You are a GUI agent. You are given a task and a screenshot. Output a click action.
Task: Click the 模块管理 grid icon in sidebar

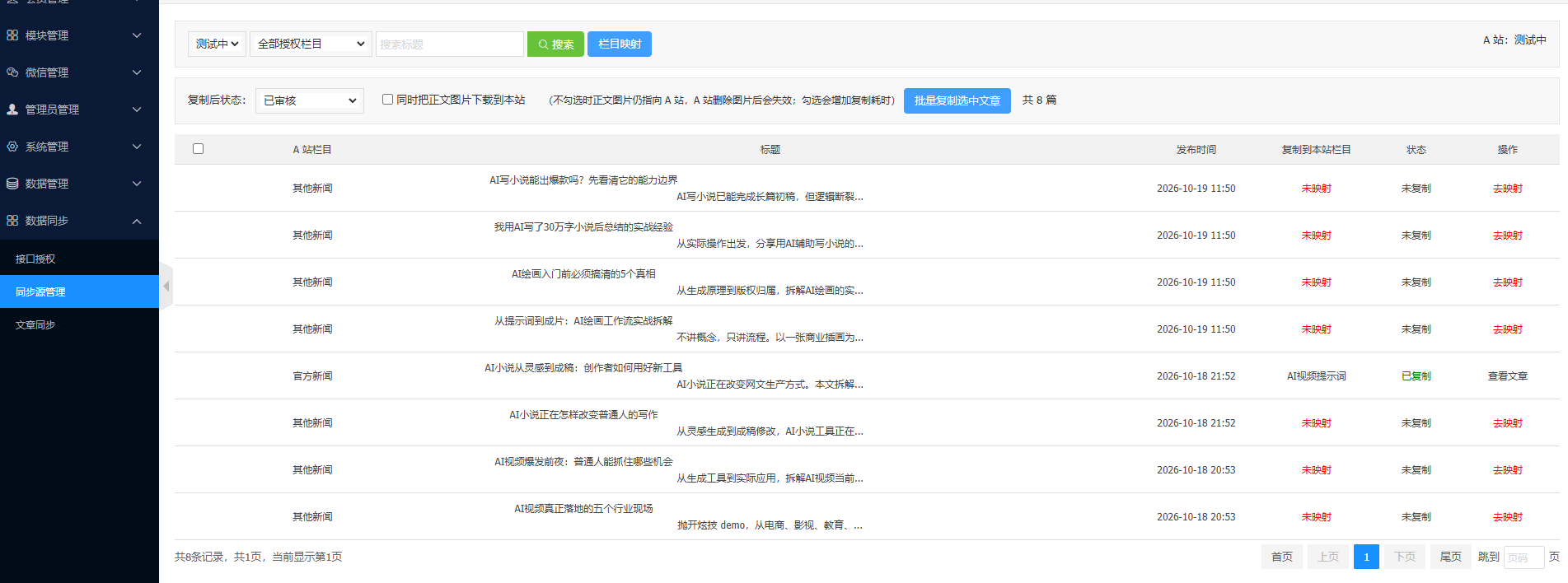[x=12, y=35]
